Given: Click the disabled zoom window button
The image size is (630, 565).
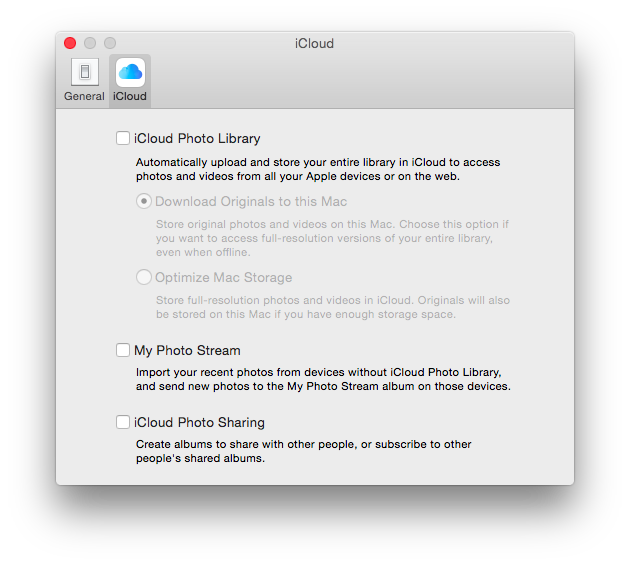Looking at the screenshot, I should click(110, 43).
